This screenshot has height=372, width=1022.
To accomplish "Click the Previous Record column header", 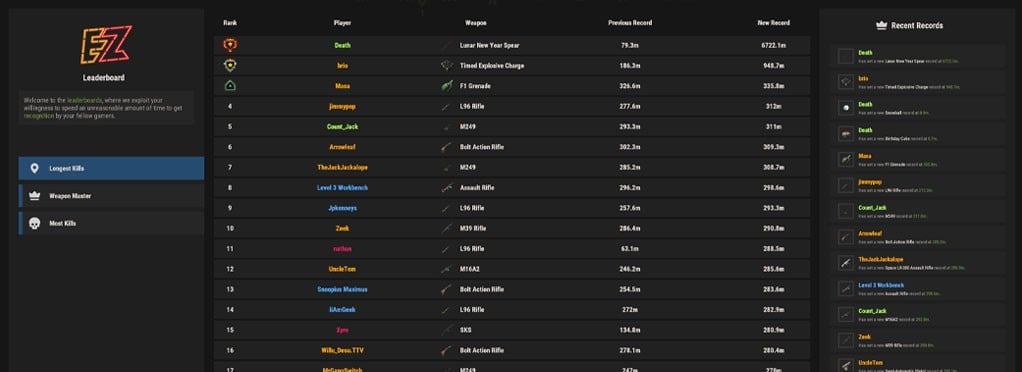I will pos(630,23).
